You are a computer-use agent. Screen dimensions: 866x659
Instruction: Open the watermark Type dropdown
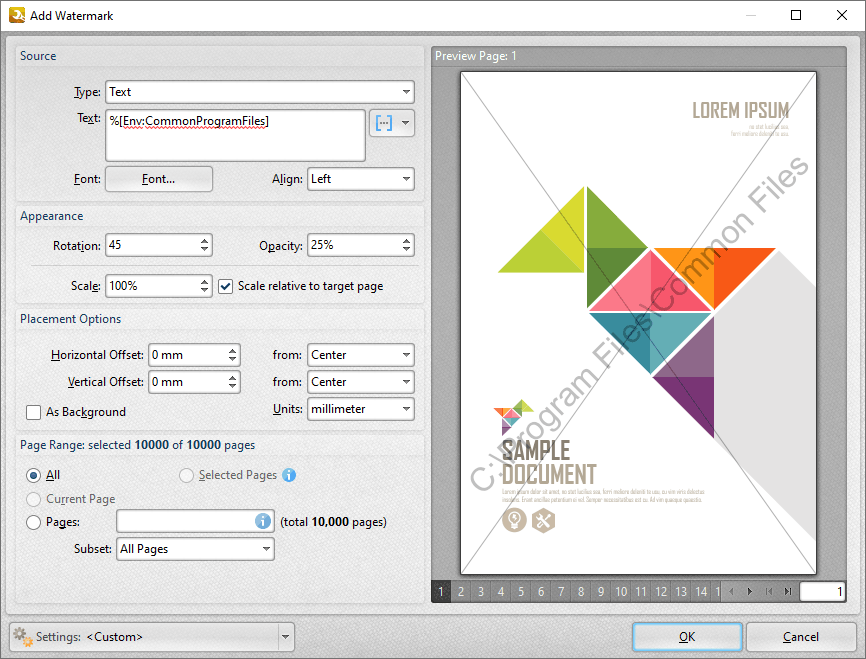point(259,92)
